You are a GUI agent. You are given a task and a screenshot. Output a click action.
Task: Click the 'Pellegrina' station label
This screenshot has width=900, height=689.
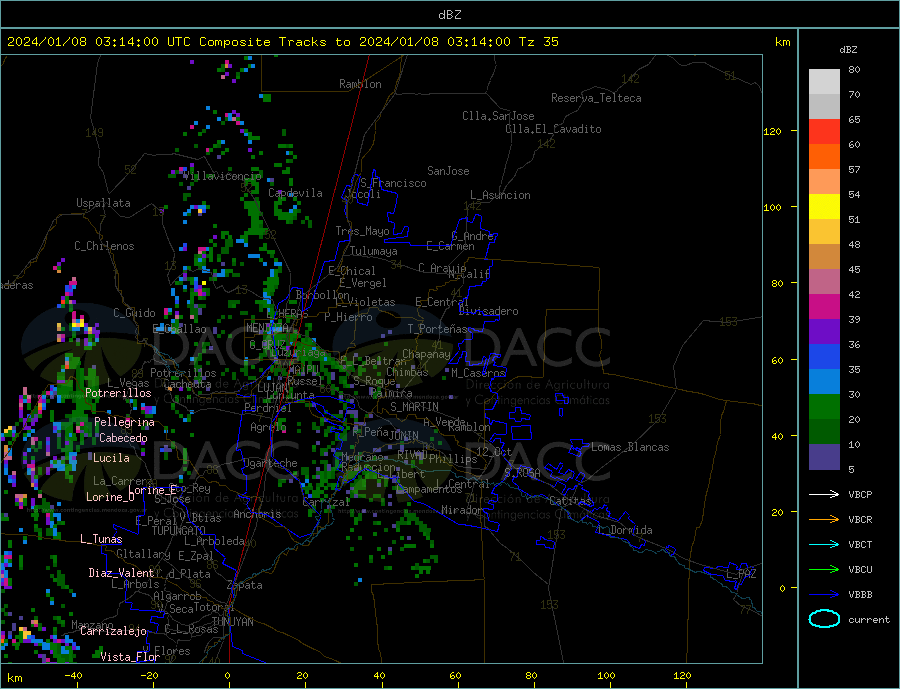tap(124, 423)
